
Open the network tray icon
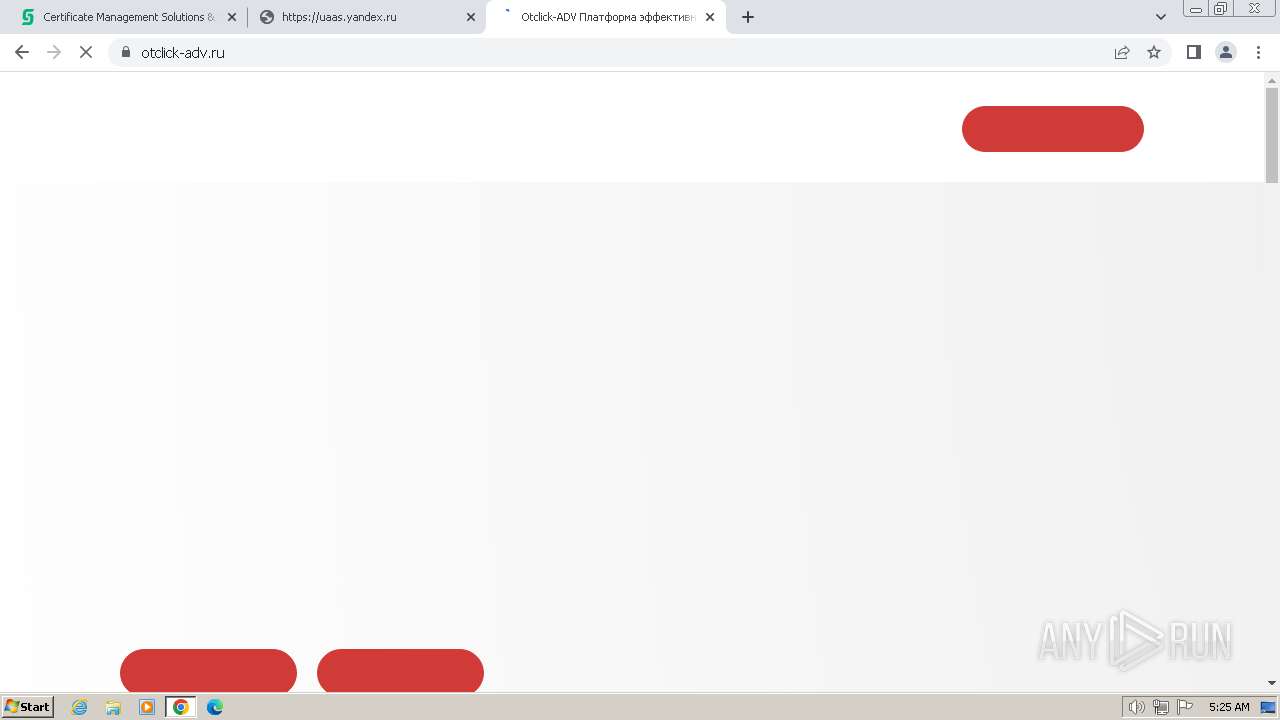[x=1161, y=707]
